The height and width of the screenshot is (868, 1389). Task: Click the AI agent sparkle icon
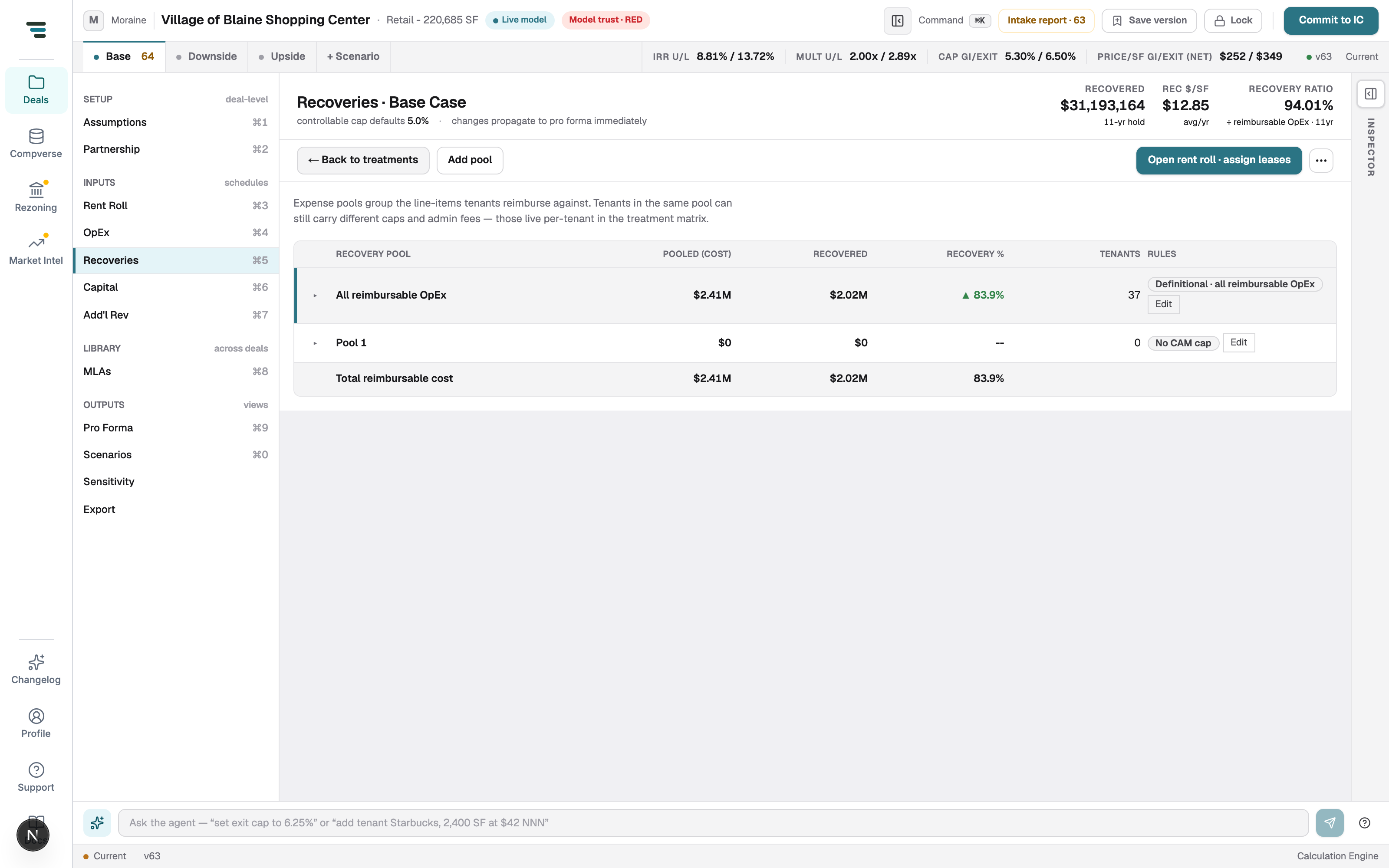click(97, 823)
